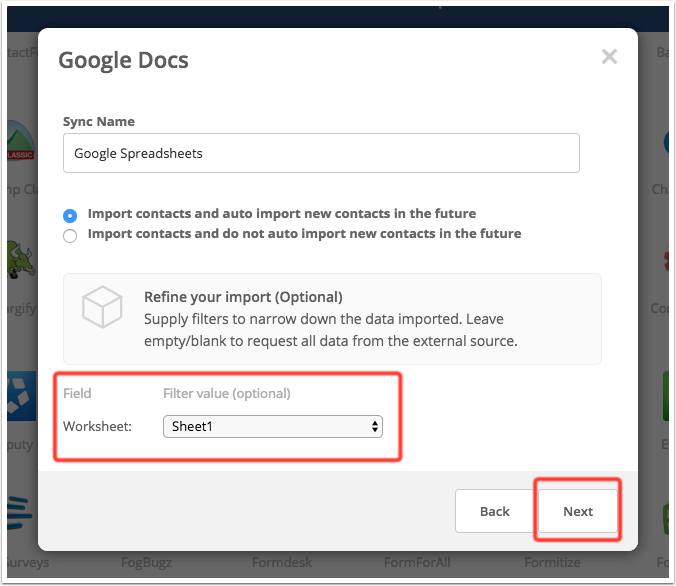
Task: Click the 'Google Docs' dialog title
Action: 123,60
